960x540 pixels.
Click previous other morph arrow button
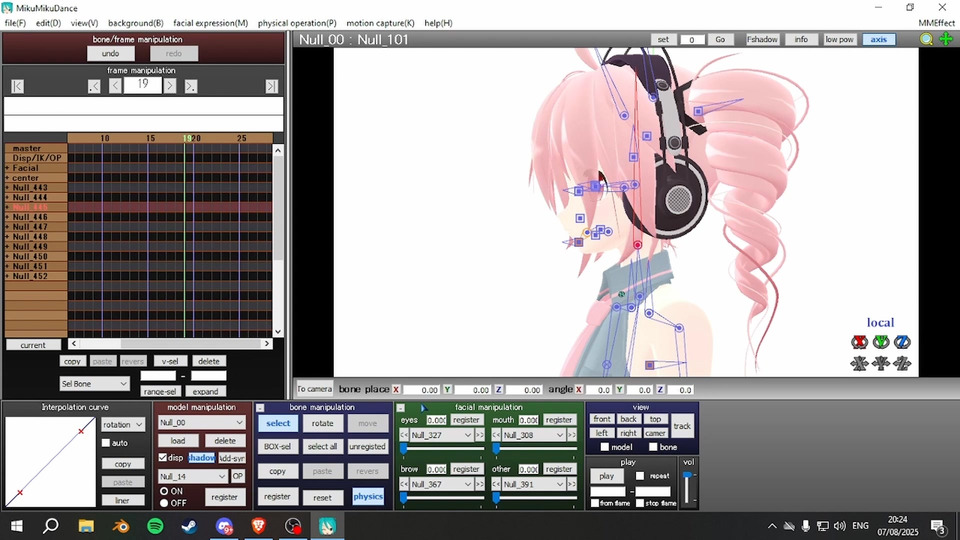(x=497, y=484)
